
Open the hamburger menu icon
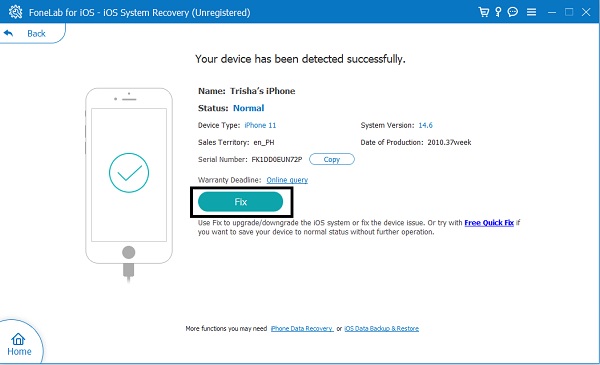point(532,12)
